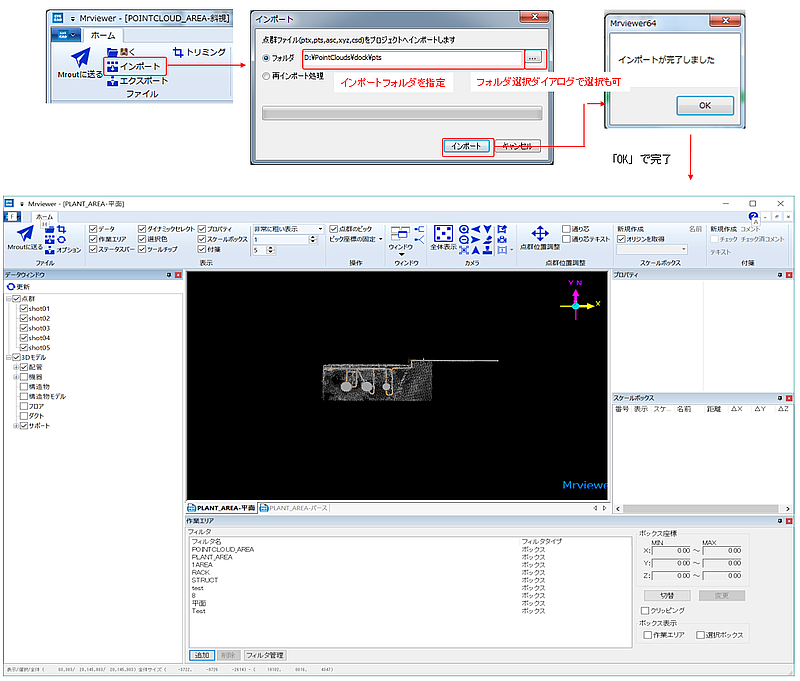Expand the サポート tree node

coord(16,426)
